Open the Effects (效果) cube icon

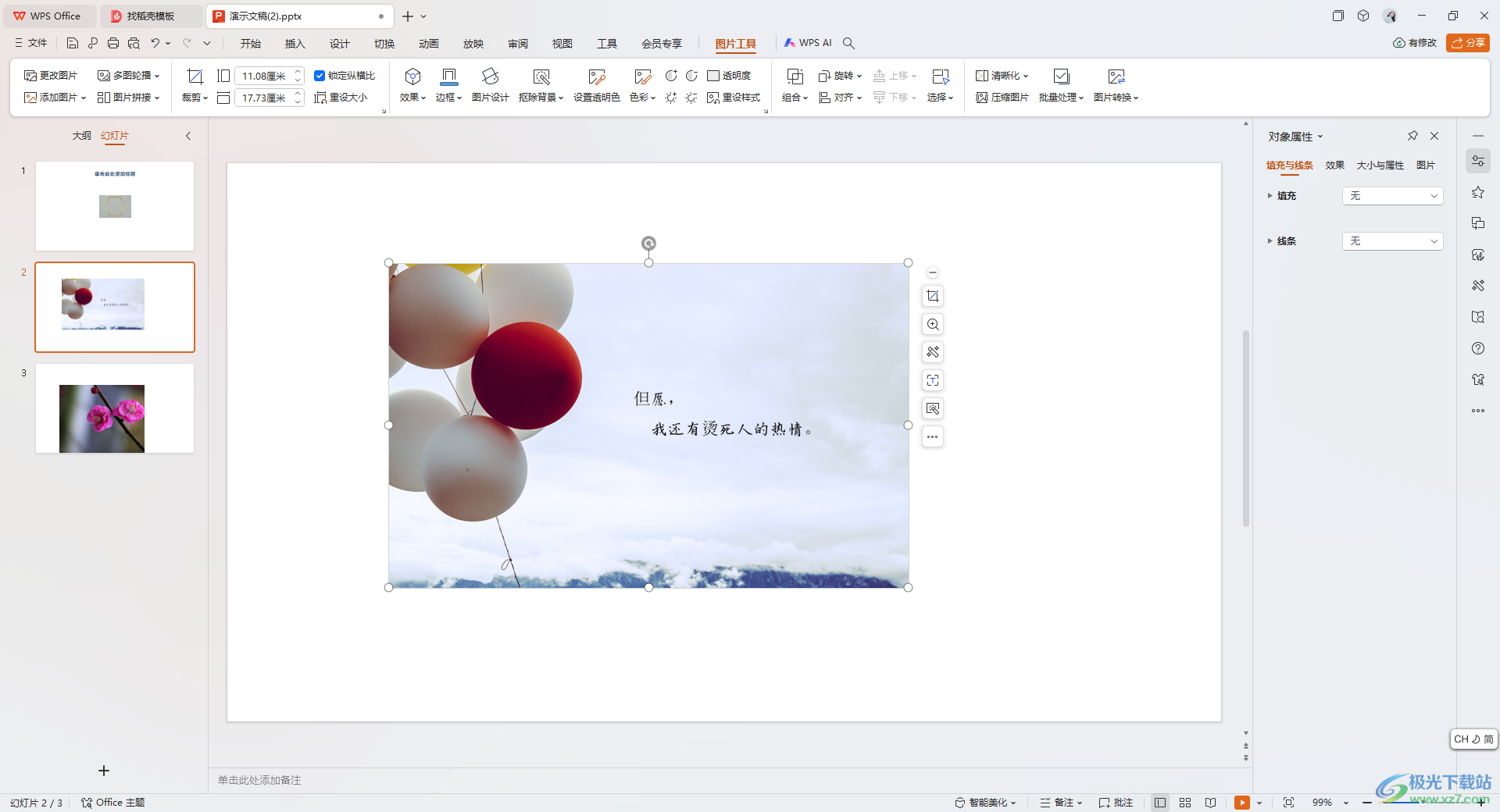412,76
